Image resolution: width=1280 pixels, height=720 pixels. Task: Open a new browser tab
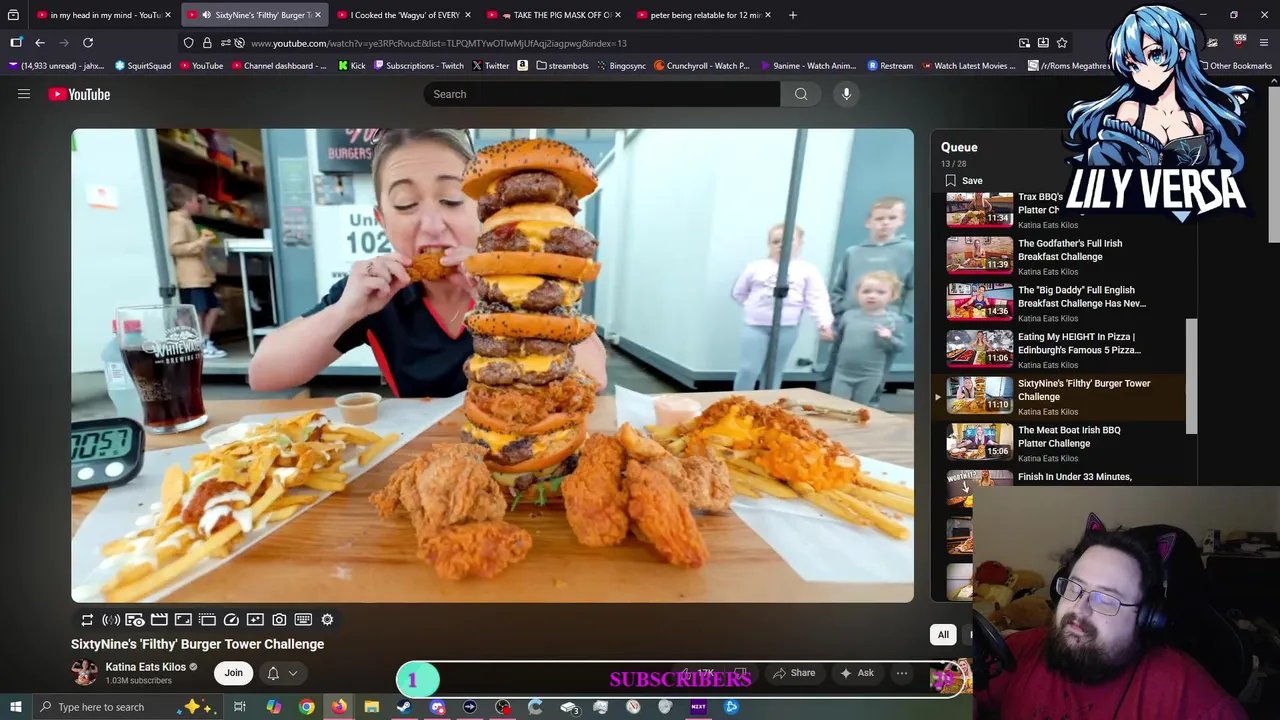793,15
